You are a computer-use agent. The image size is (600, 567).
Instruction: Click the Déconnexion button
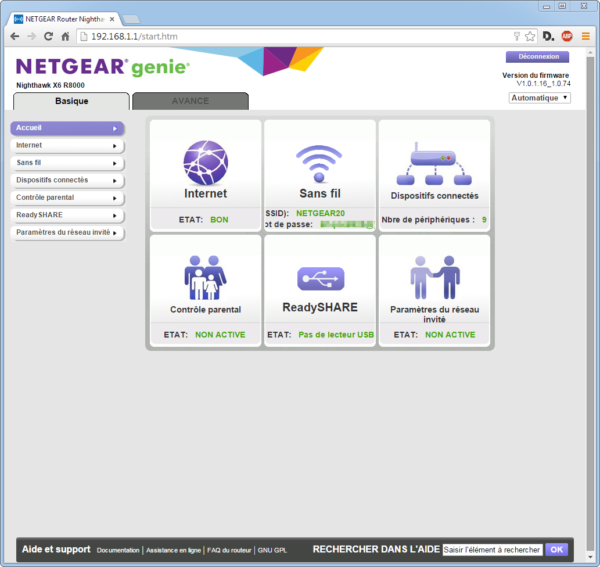point(538,57)
